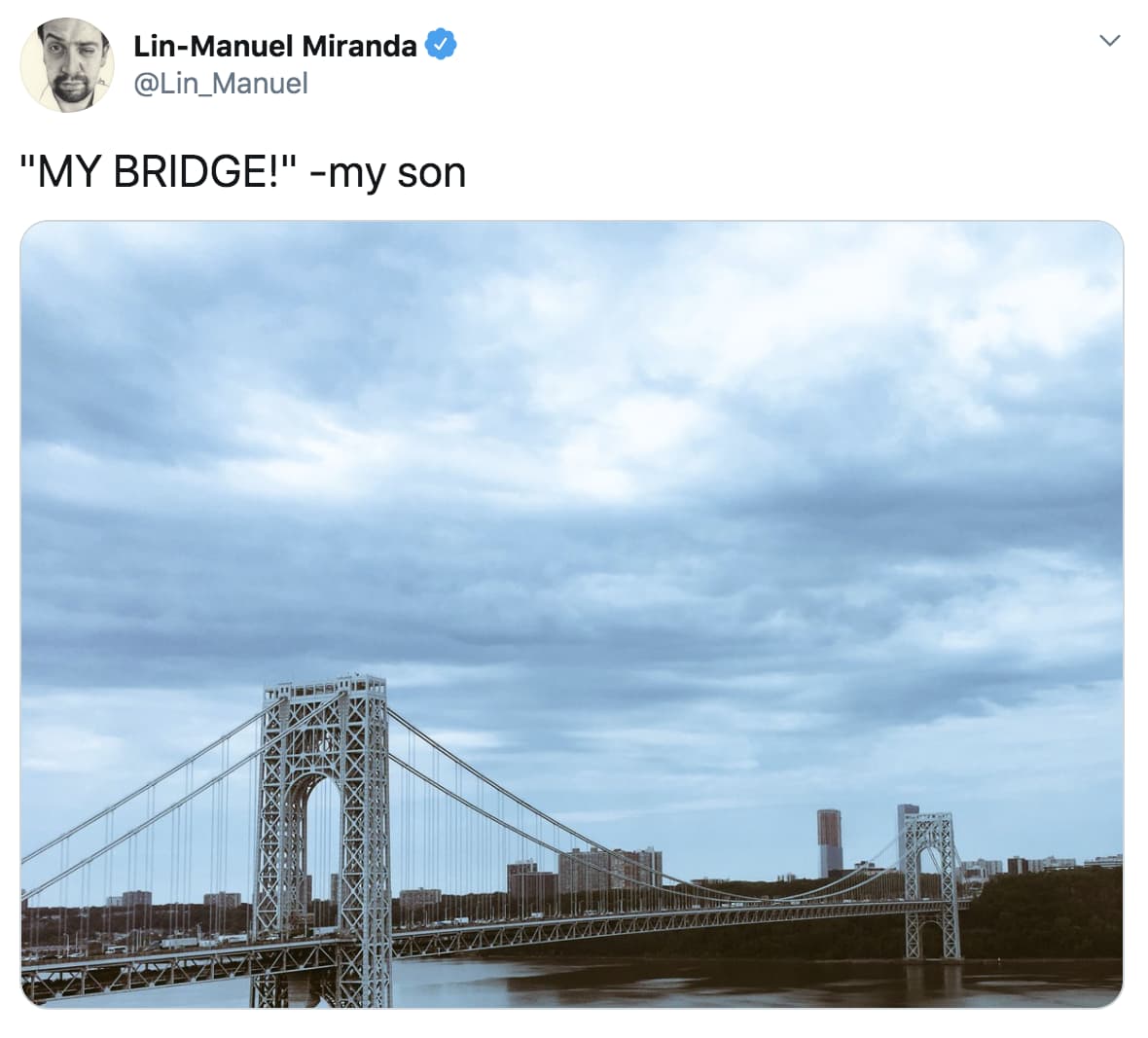1148x1038 pixels.
Task: Click the author name header of the tweet
Action: click(275, 44)
